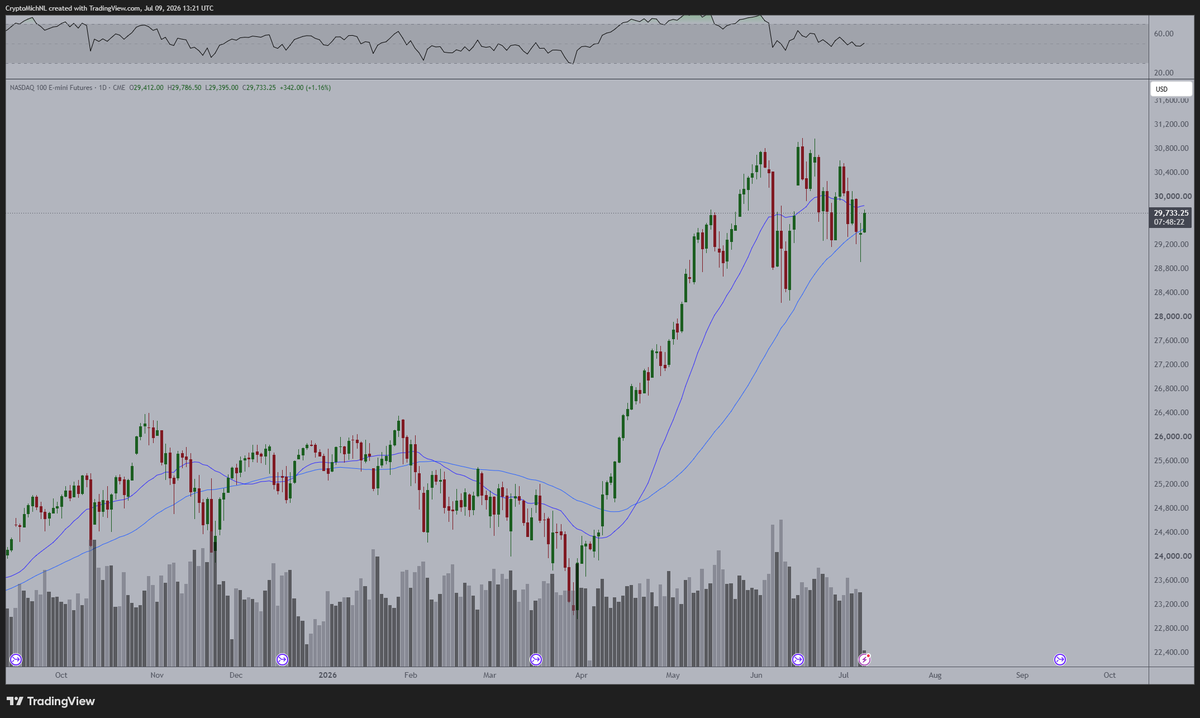Click the 24,000.00 price axis label
Viewport: 1200px width, 718px height.
pyautogui.click(x=1171, y=557)
